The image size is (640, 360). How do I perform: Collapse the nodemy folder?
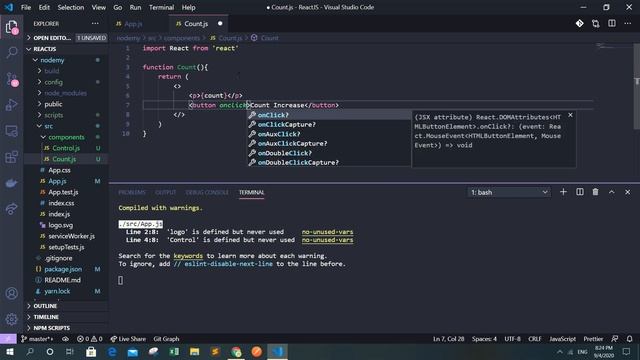(66, 60)
